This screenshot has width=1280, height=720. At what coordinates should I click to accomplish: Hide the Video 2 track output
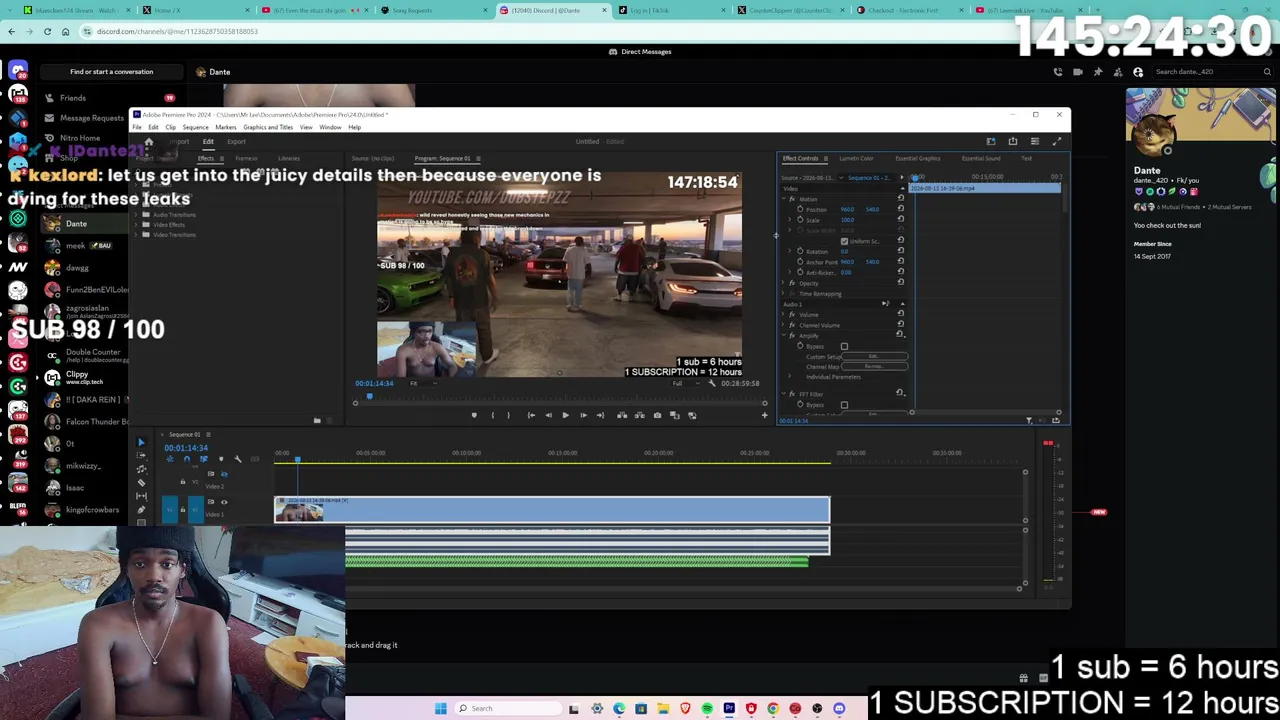coord(224,474)
